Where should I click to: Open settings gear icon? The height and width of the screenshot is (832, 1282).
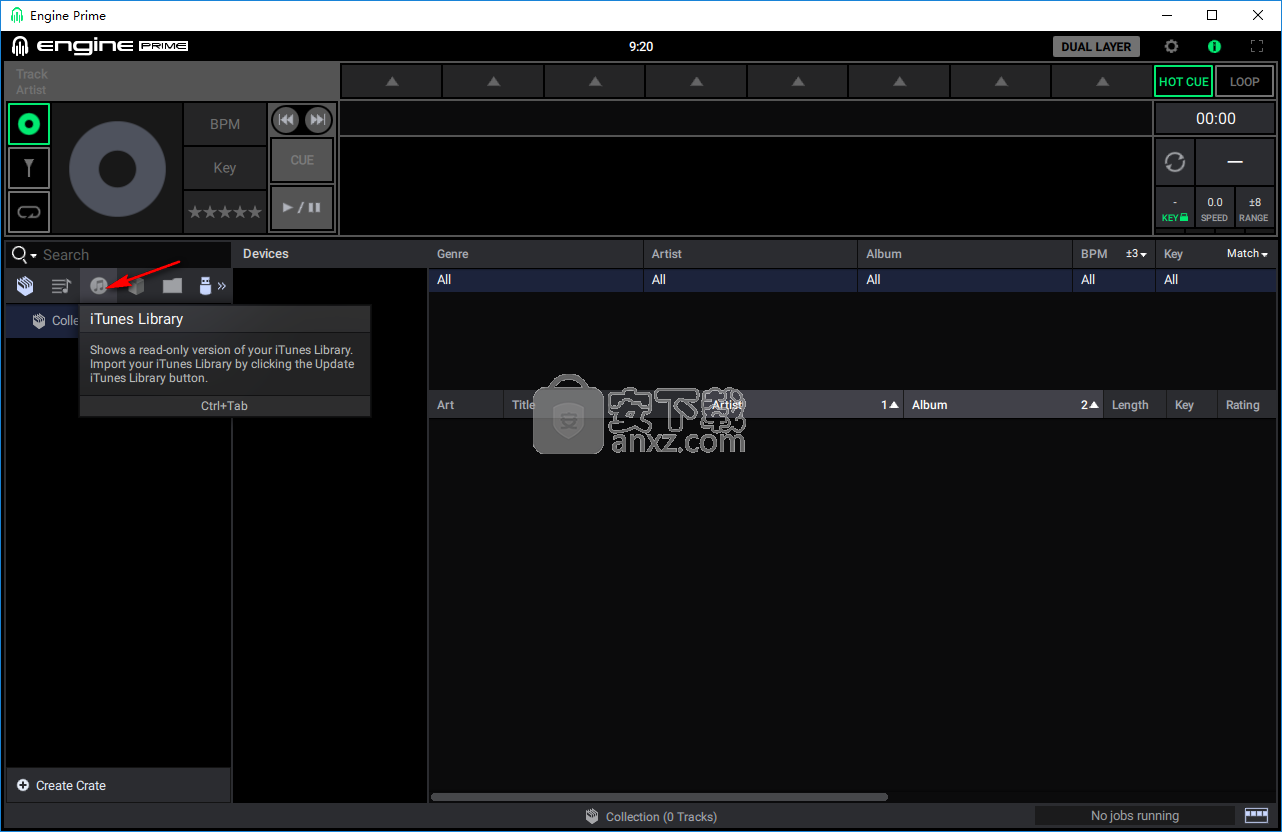[1171, 46]
